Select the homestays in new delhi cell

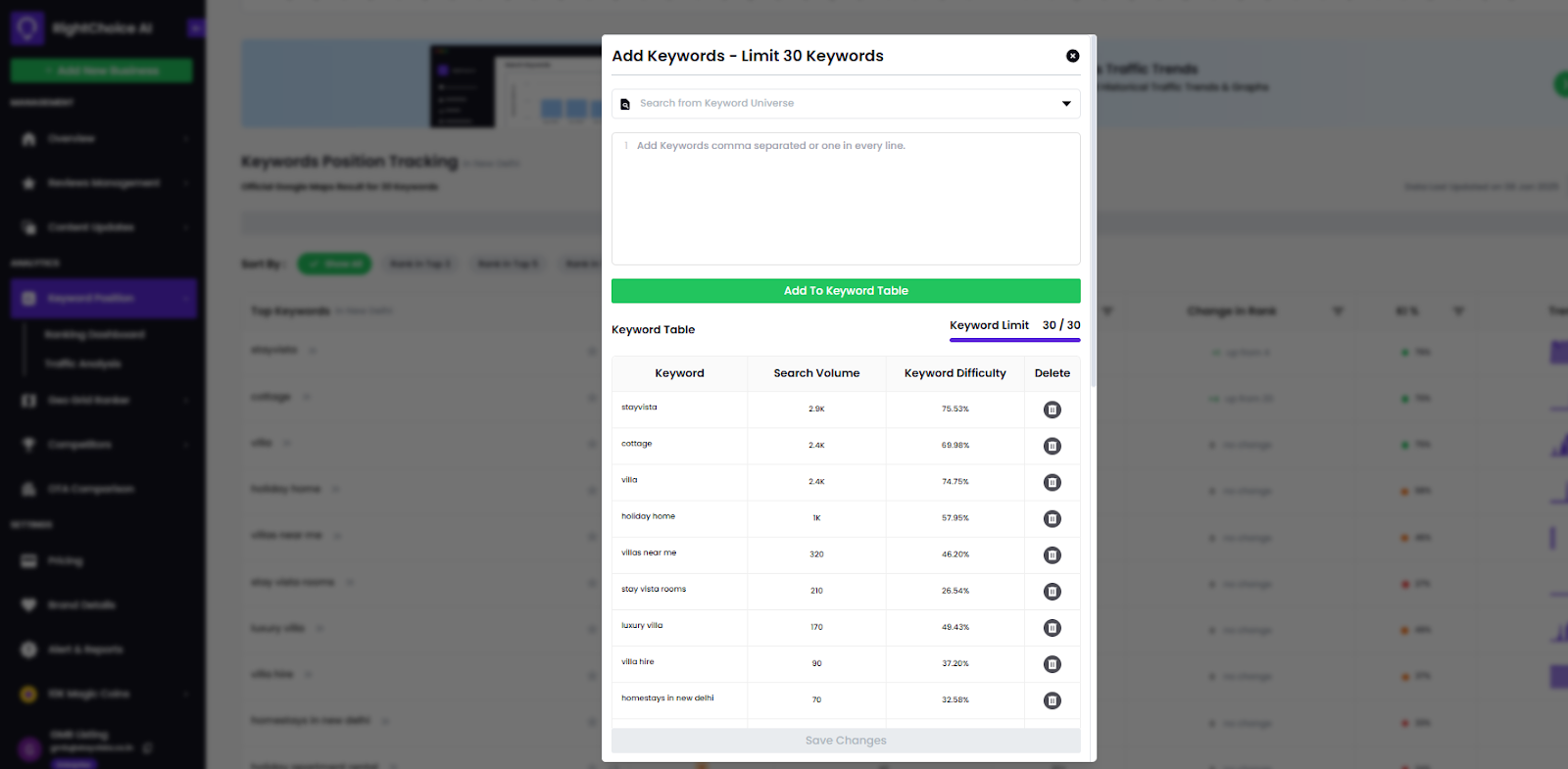point(679,700)
